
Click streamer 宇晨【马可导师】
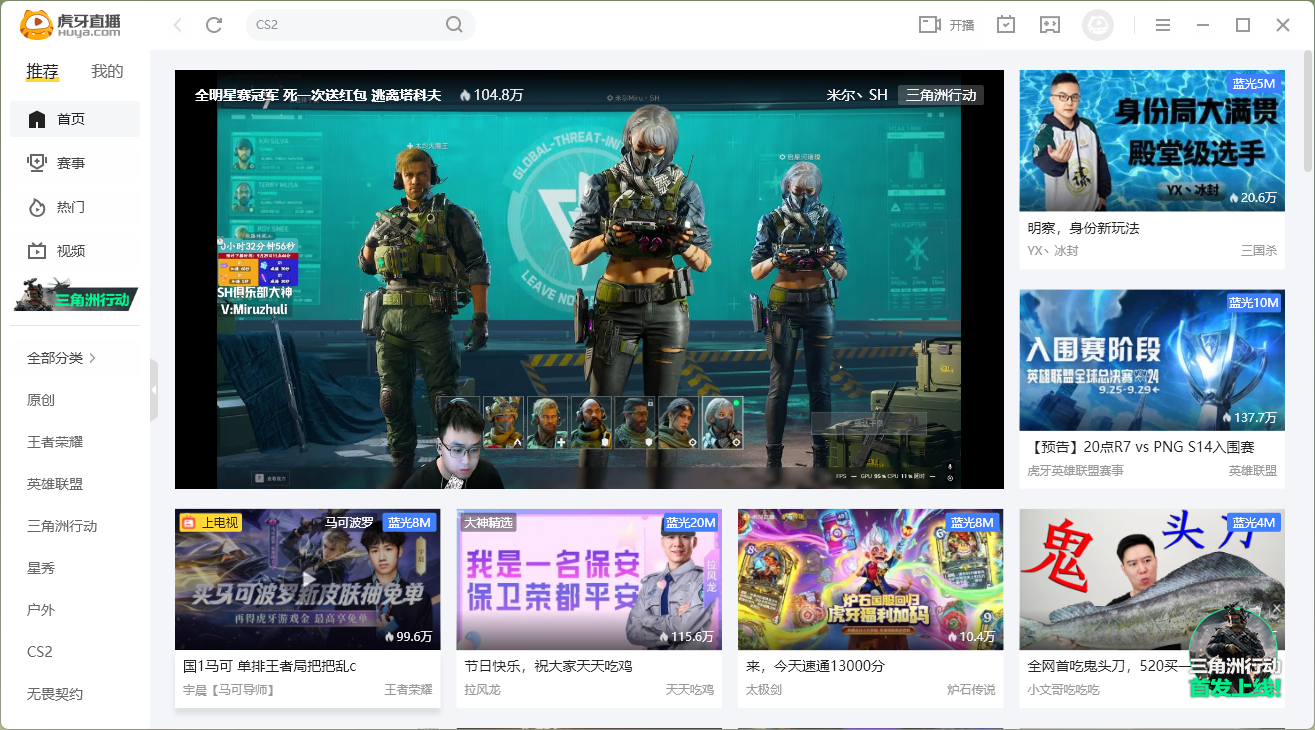[228, 690]
